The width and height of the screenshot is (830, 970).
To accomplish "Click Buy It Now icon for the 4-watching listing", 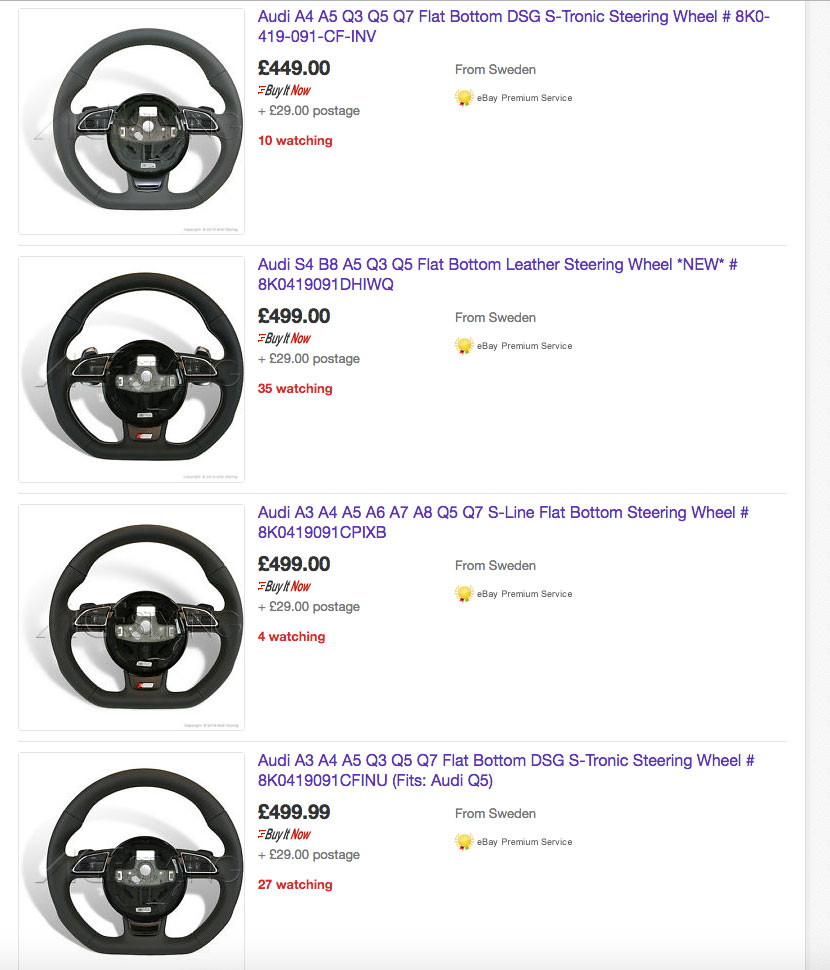I will pyautogui.click(x=284, y=587).
